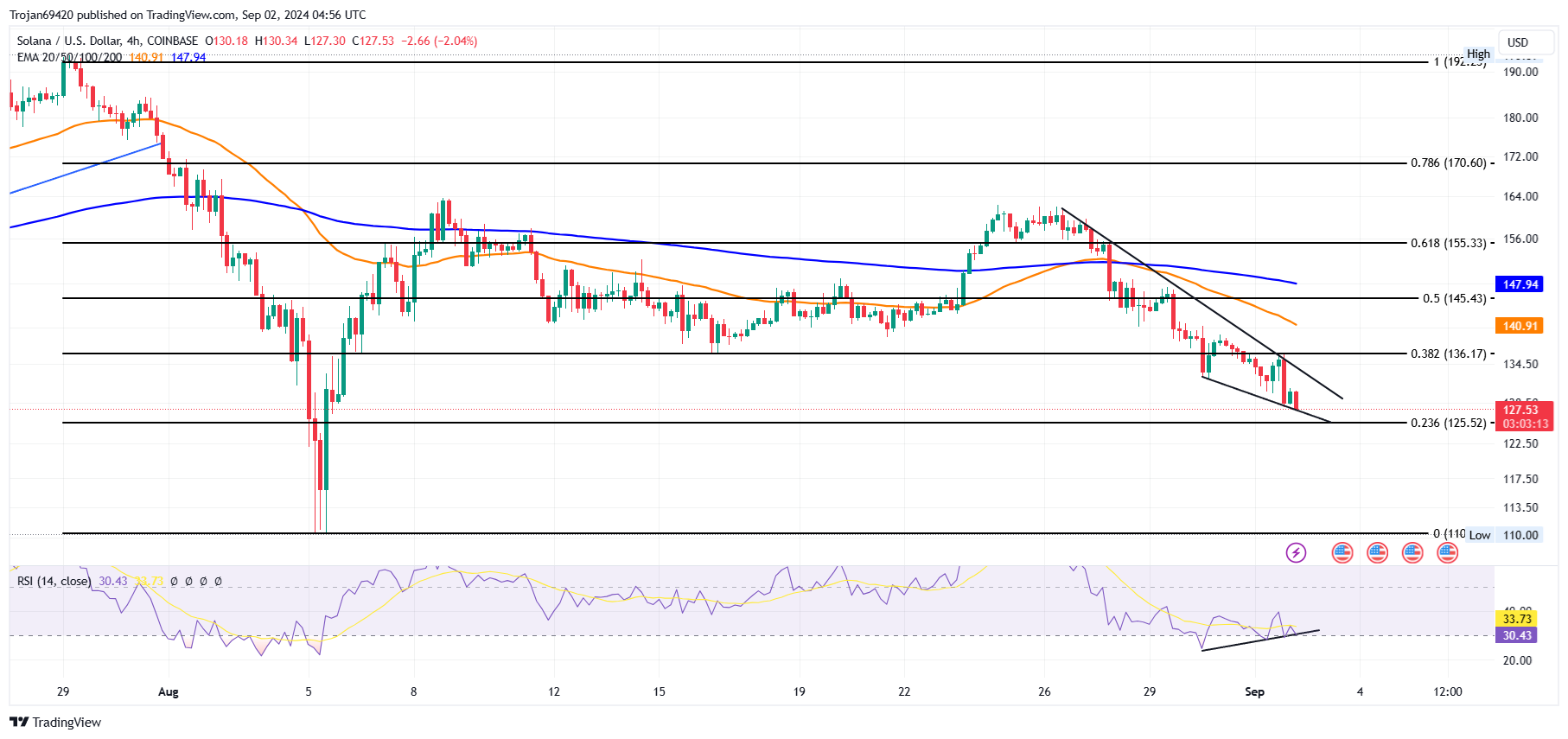Click the 110.00 price axis label
The width and height of the screenshot is (1568, 739).
(1520, 535)
